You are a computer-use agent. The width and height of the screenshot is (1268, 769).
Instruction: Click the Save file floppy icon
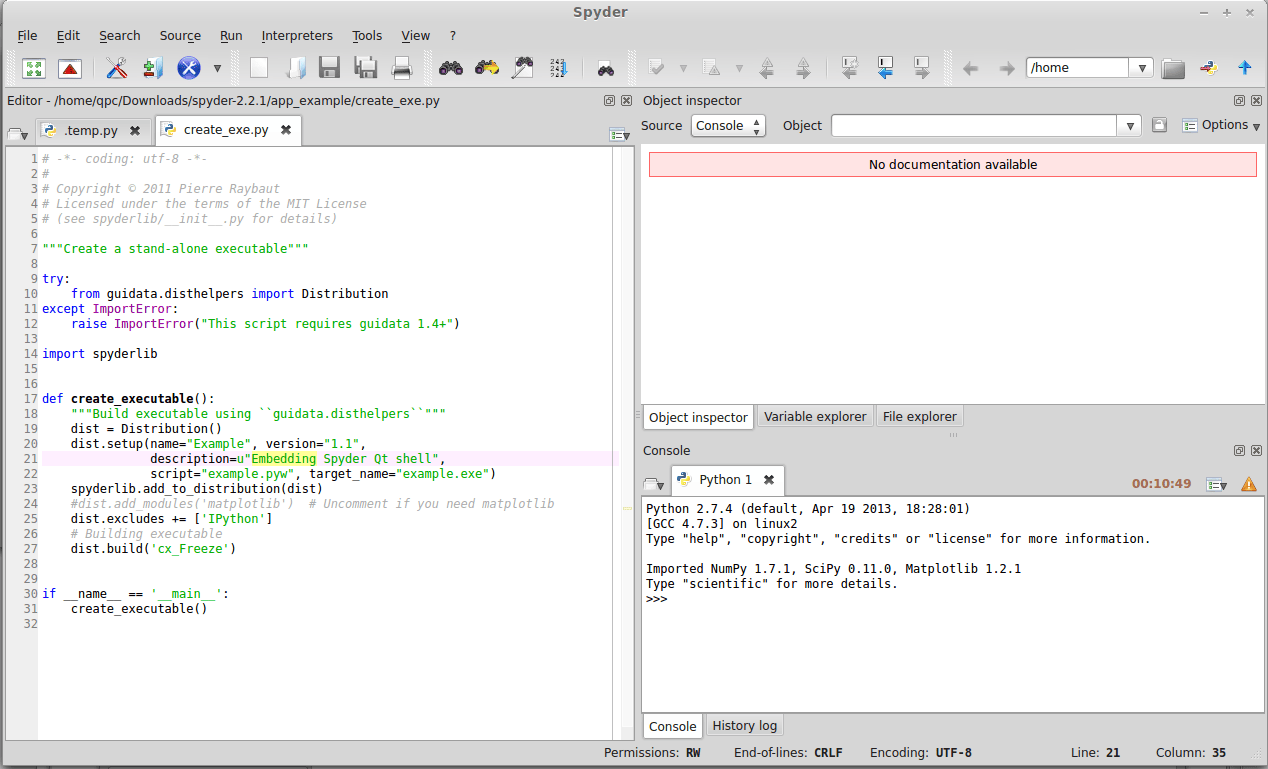pos(330,68)
